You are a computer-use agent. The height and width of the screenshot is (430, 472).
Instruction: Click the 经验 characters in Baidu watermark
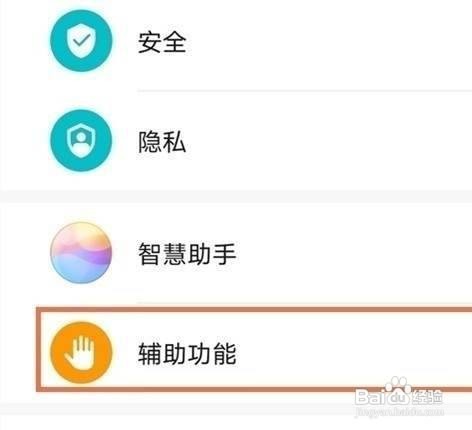427,397
